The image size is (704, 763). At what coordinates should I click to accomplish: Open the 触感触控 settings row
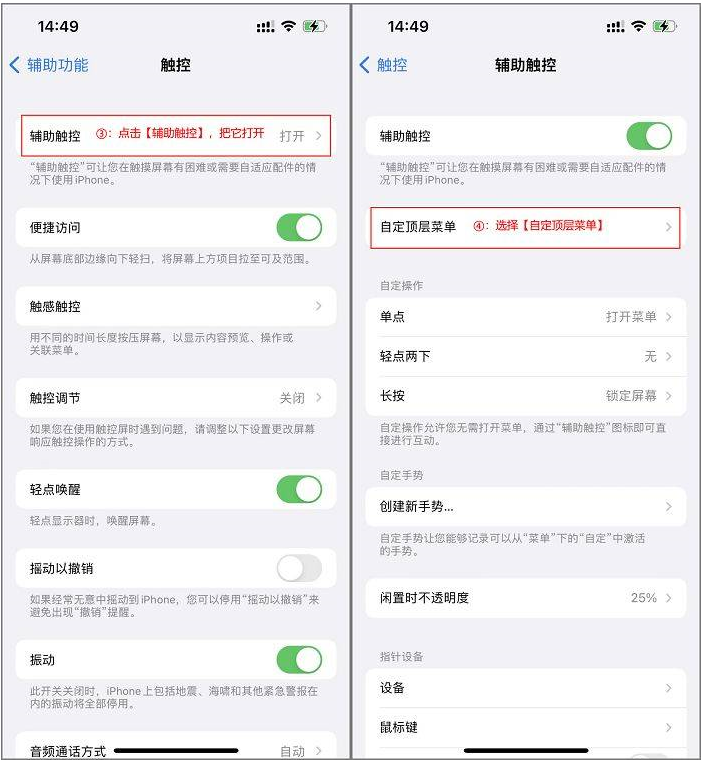176,306
